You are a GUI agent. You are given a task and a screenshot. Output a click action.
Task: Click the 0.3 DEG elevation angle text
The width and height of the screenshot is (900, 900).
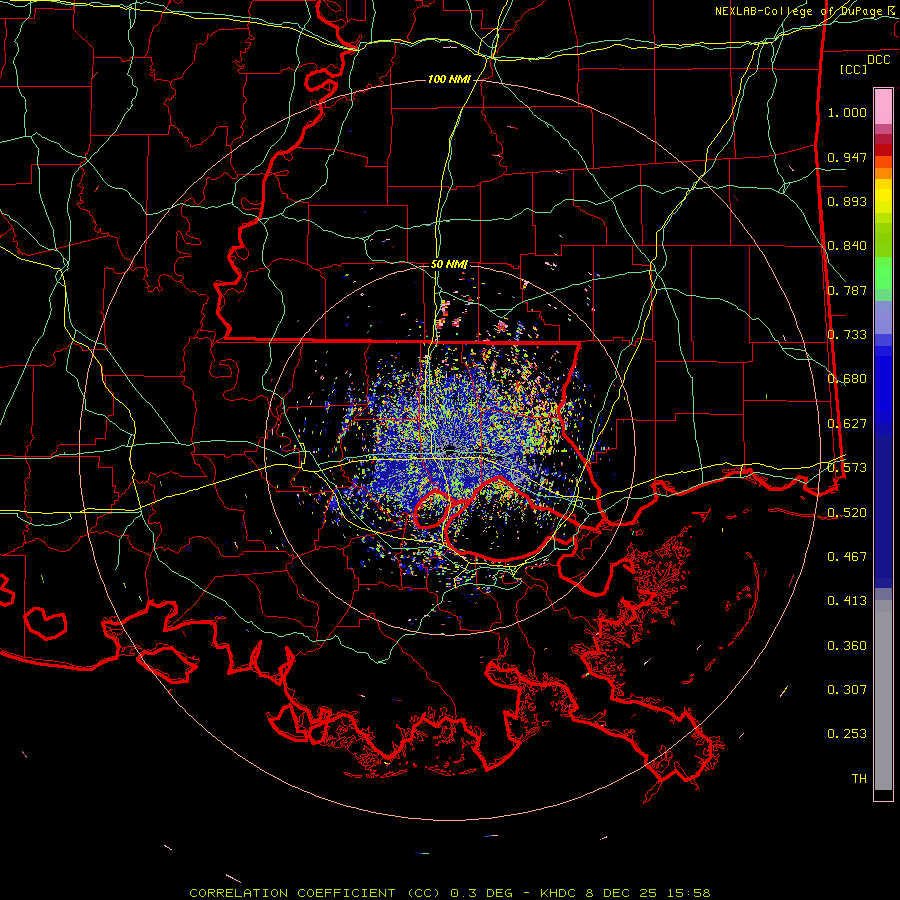coord(481,893)
